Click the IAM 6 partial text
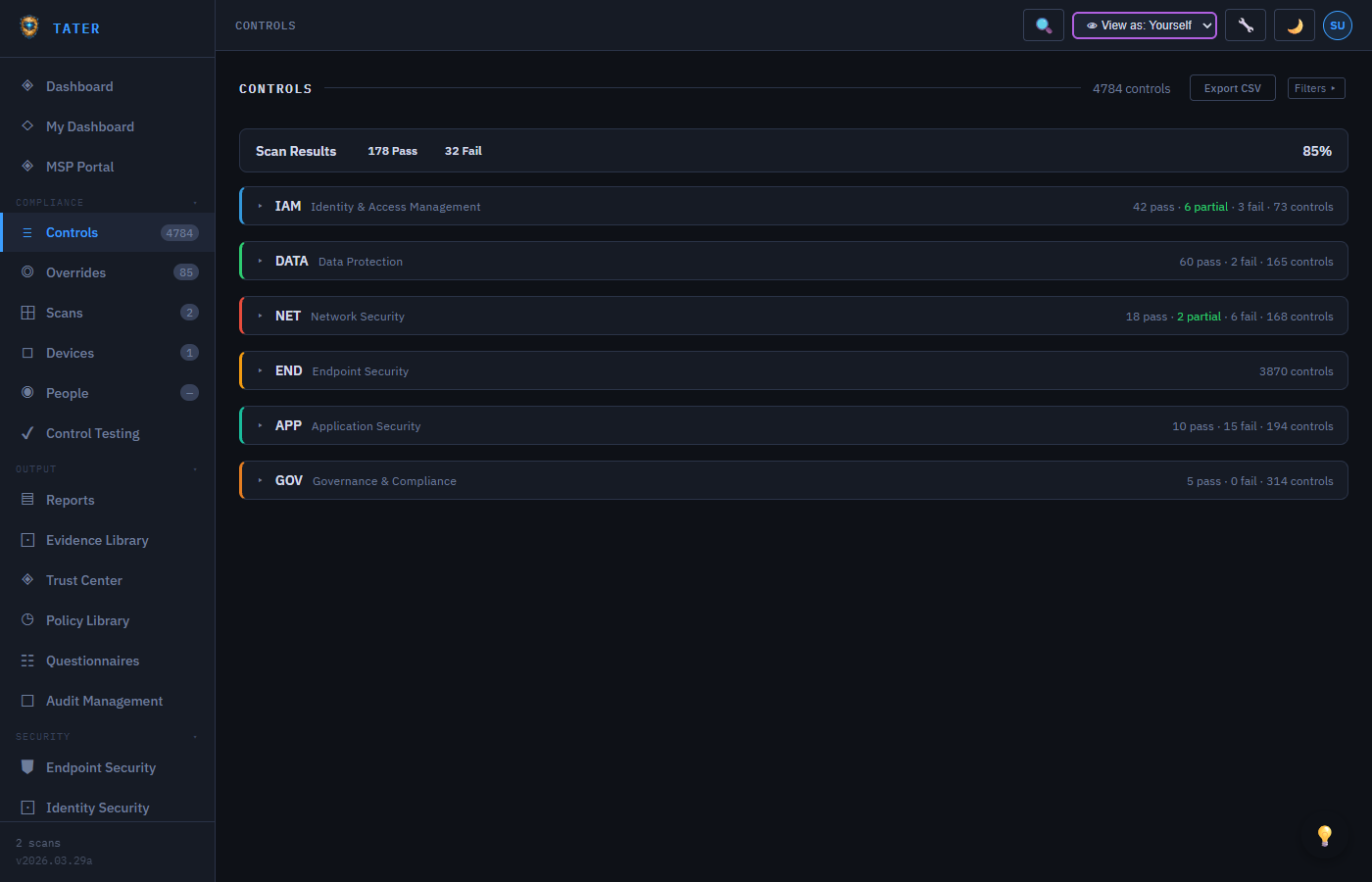The width and height of the screenshot is (1372, 882). click(x=1205, y=207)
